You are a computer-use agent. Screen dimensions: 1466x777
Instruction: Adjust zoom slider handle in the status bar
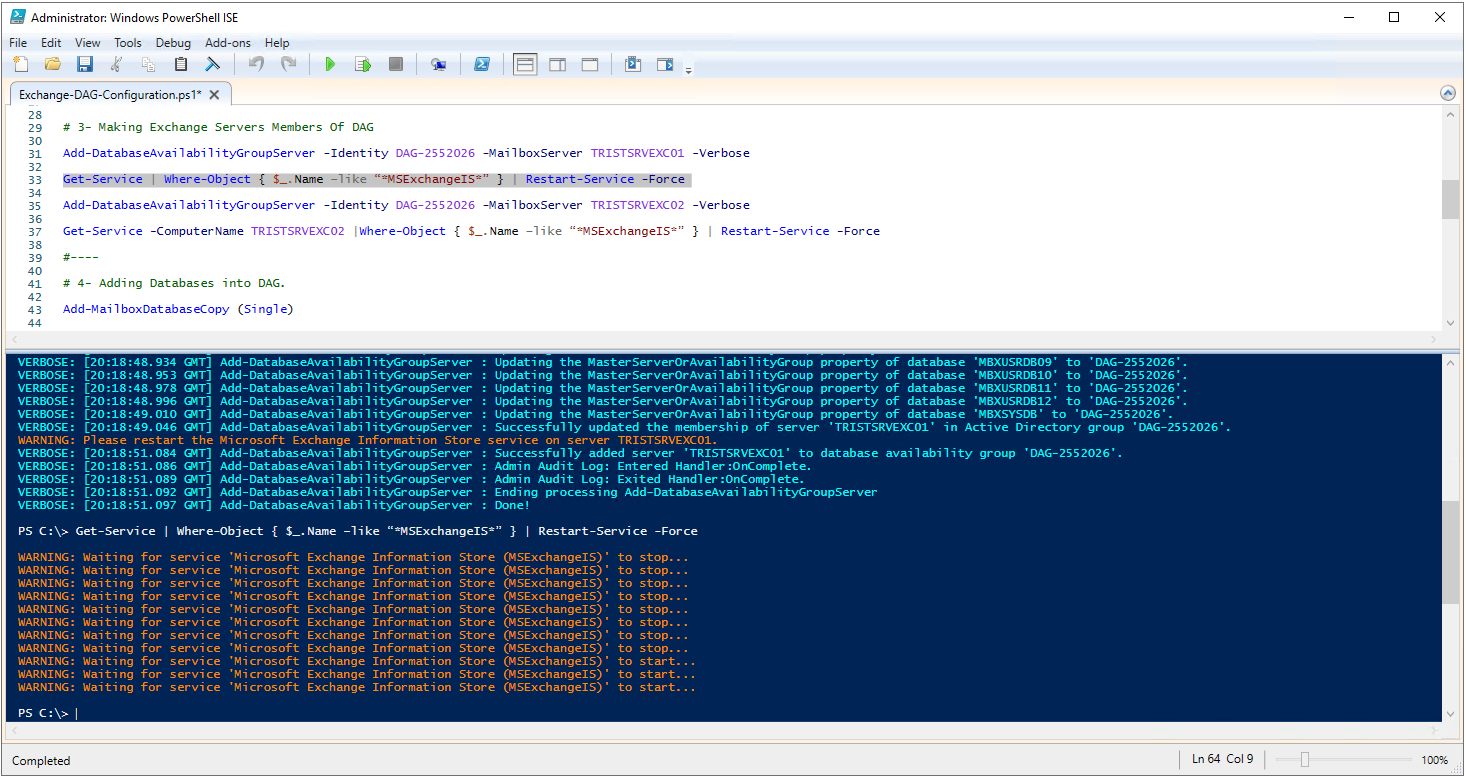click(x=1305, y=760)
